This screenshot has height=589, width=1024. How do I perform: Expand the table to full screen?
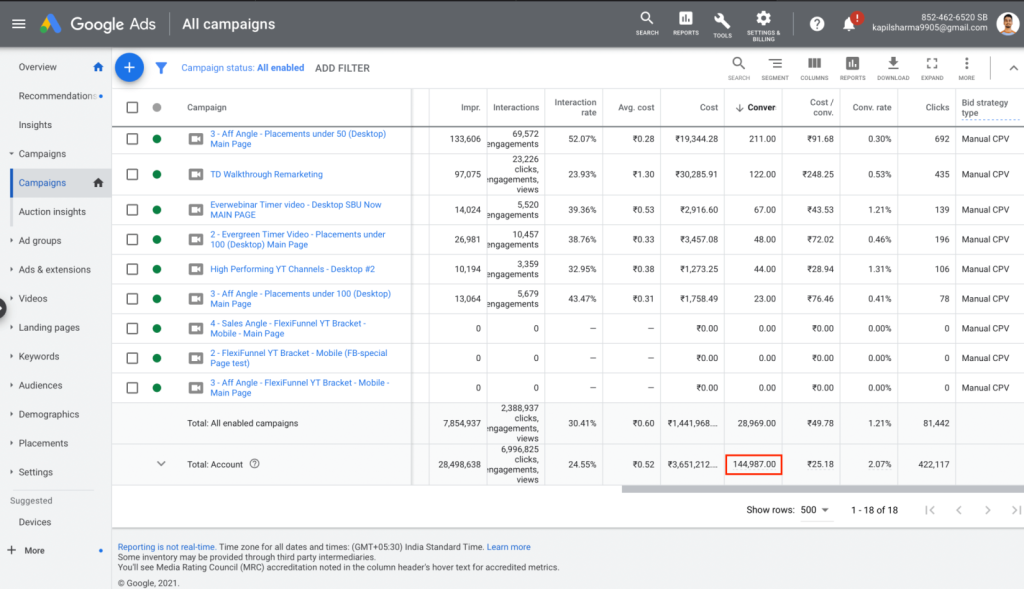tap(932, 68)
